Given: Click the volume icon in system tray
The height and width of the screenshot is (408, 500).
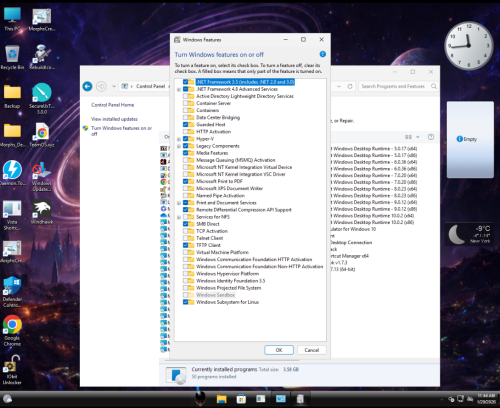Looking at the screenshot, I should tap(470, 399).
